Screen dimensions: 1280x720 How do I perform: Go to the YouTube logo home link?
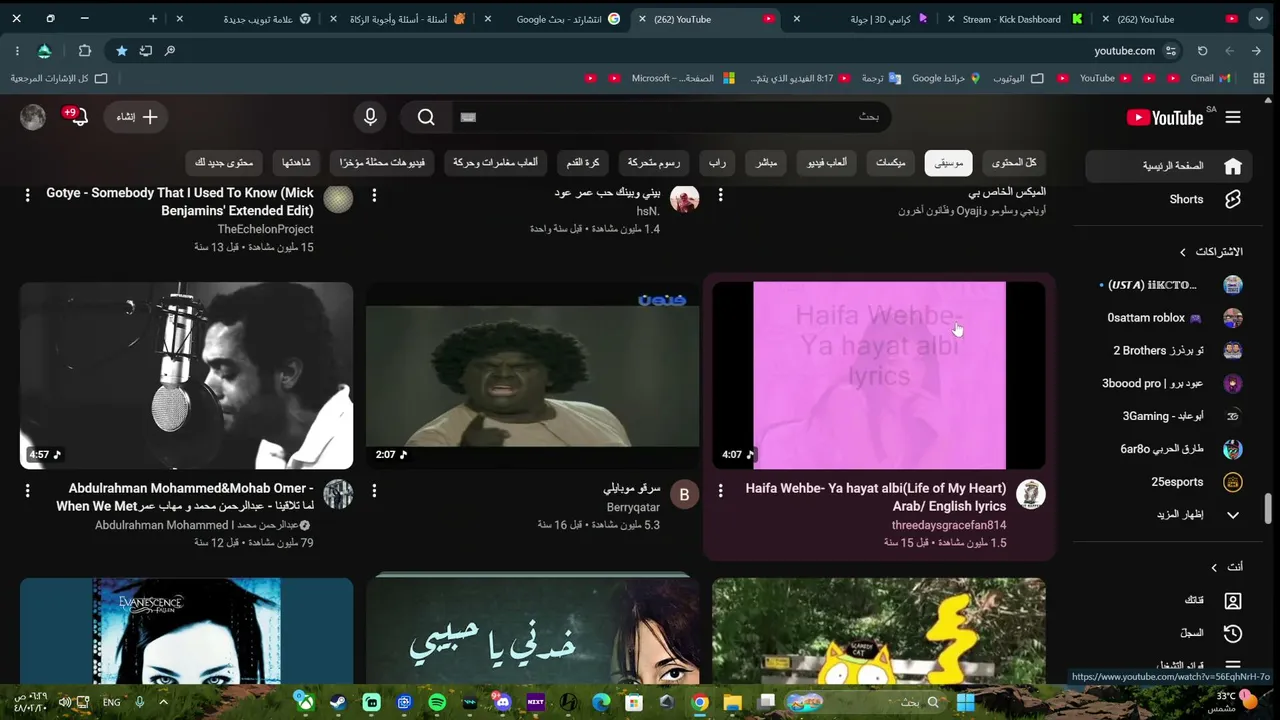tap(1165, 117)
